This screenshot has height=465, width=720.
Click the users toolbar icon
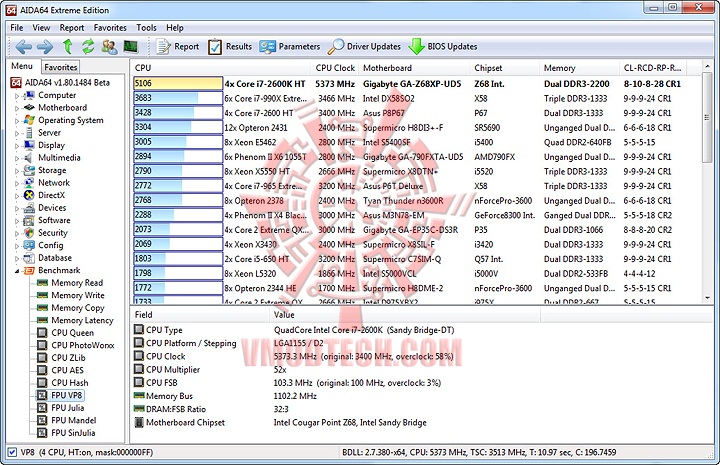109,46
